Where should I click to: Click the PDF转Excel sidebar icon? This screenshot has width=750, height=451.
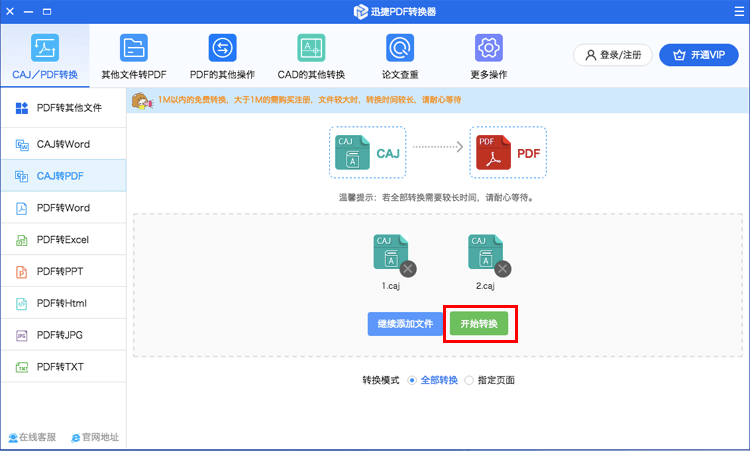(22, 240)
